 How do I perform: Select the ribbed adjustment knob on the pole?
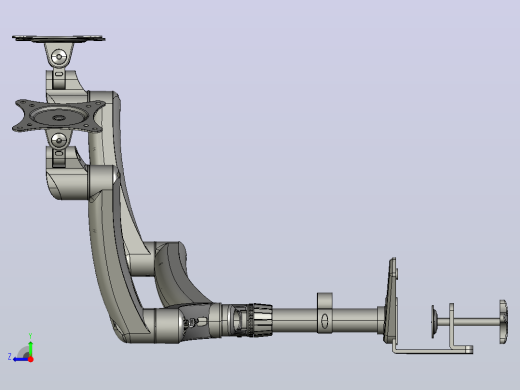259,320
